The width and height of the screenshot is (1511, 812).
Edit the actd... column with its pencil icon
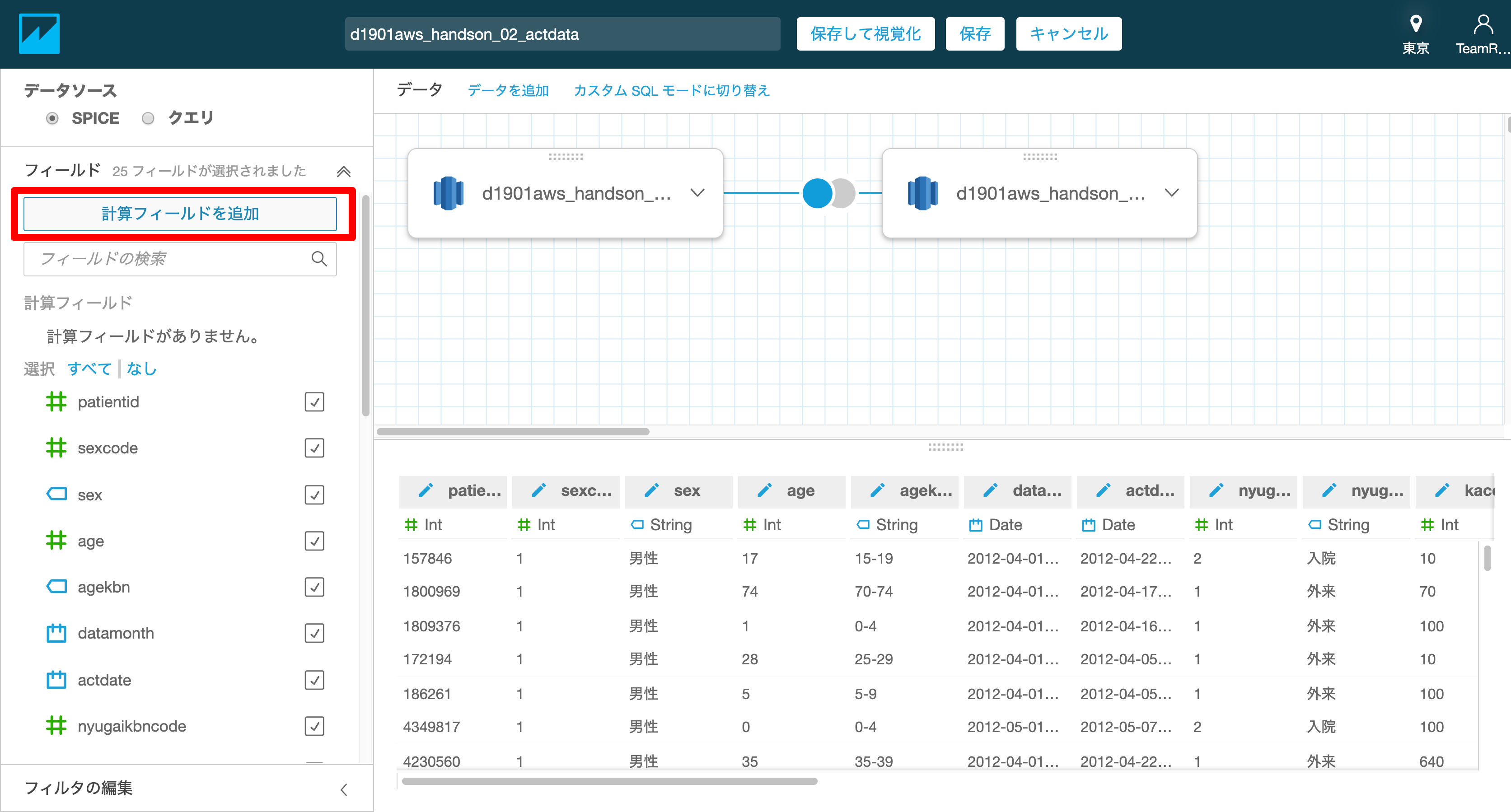pos(1104,490)
